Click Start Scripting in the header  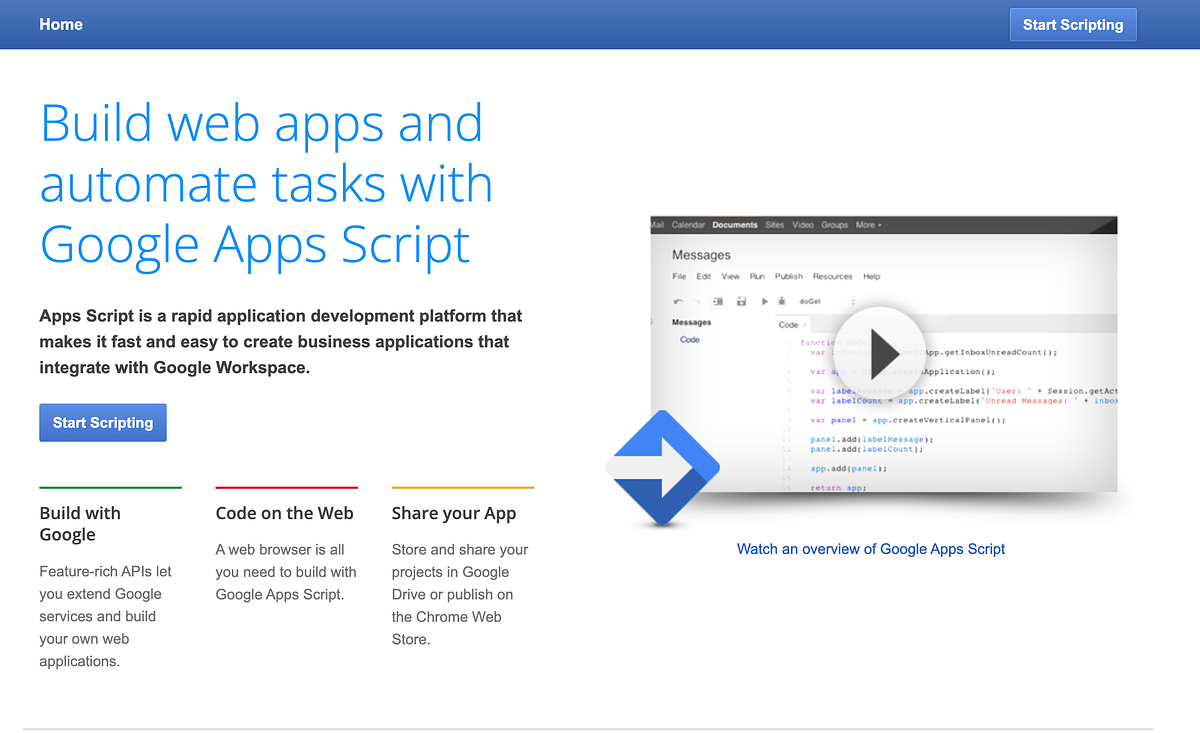[1073, 24]
